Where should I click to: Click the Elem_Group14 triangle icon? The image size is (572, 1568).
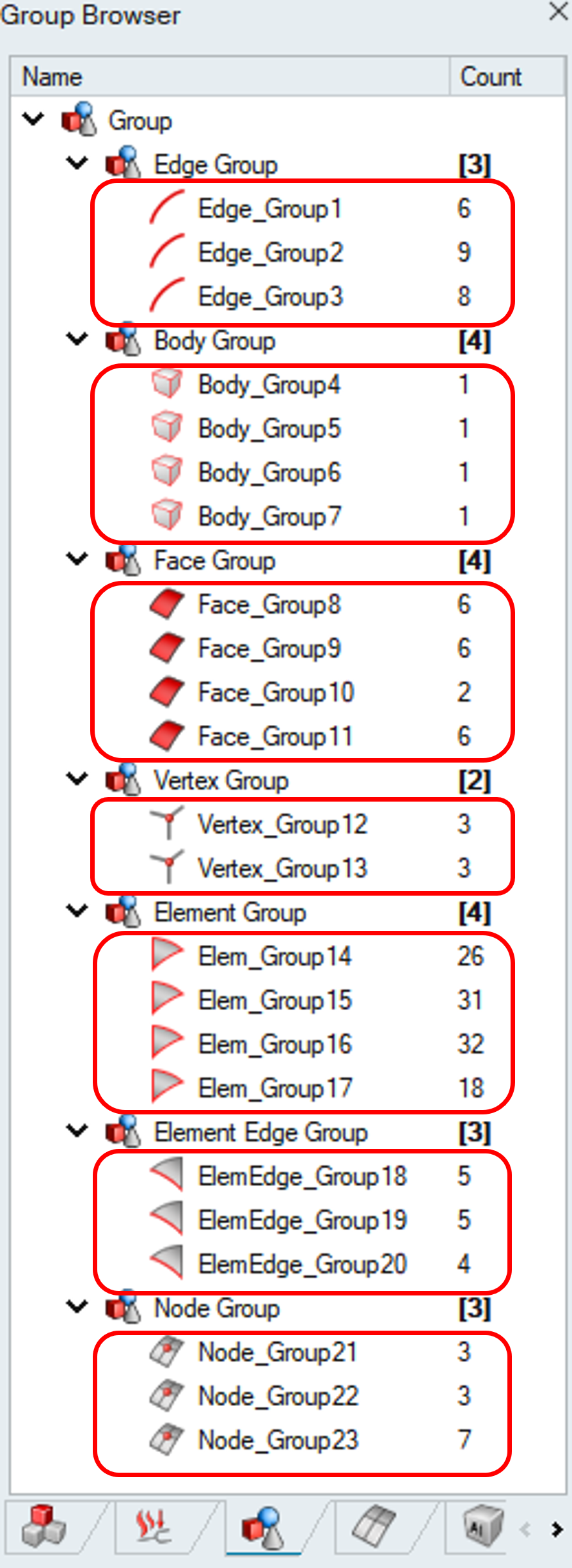click(x=167, y=956)
